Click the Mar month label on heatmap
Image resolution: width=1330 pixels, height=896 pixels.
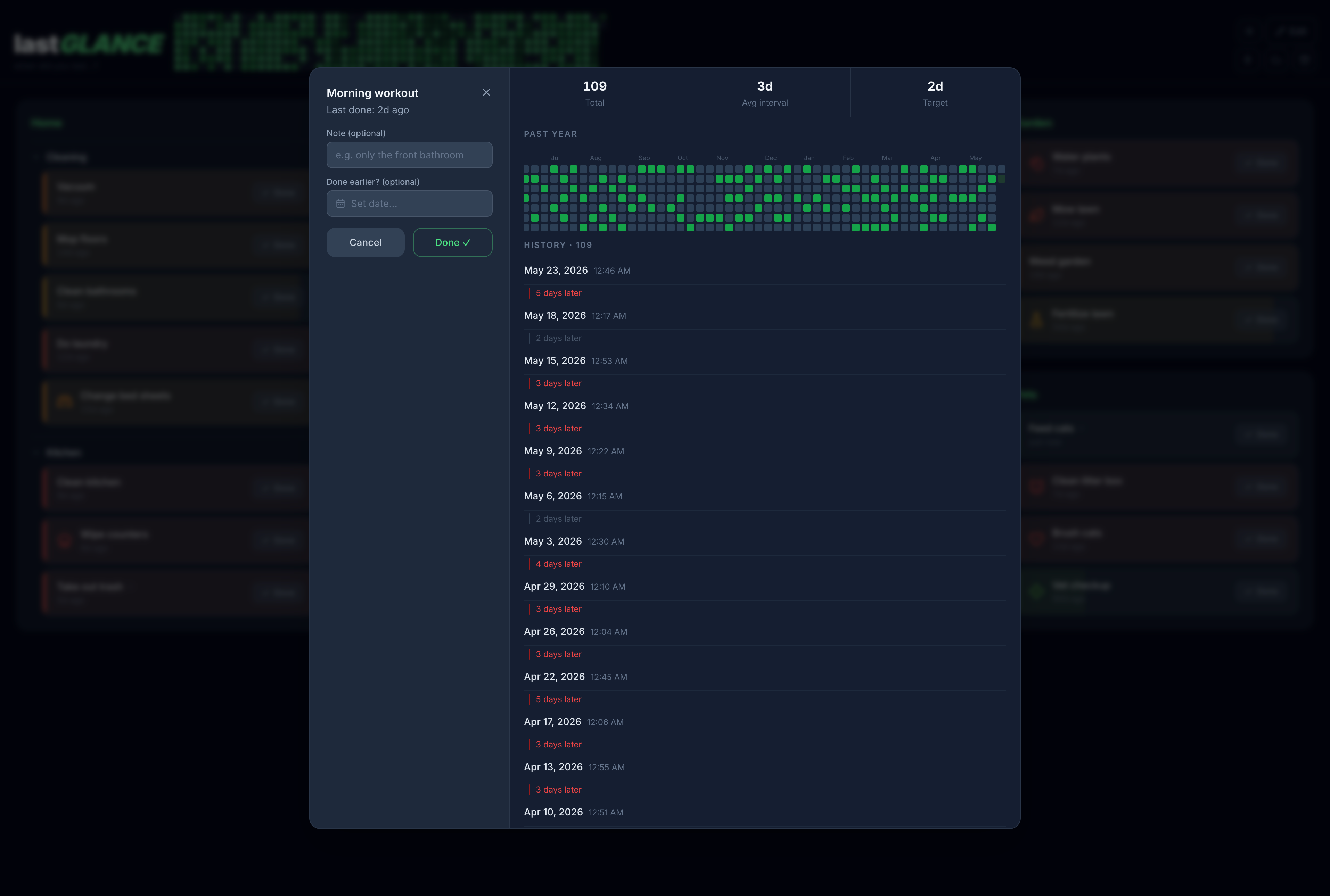[887, 158]
